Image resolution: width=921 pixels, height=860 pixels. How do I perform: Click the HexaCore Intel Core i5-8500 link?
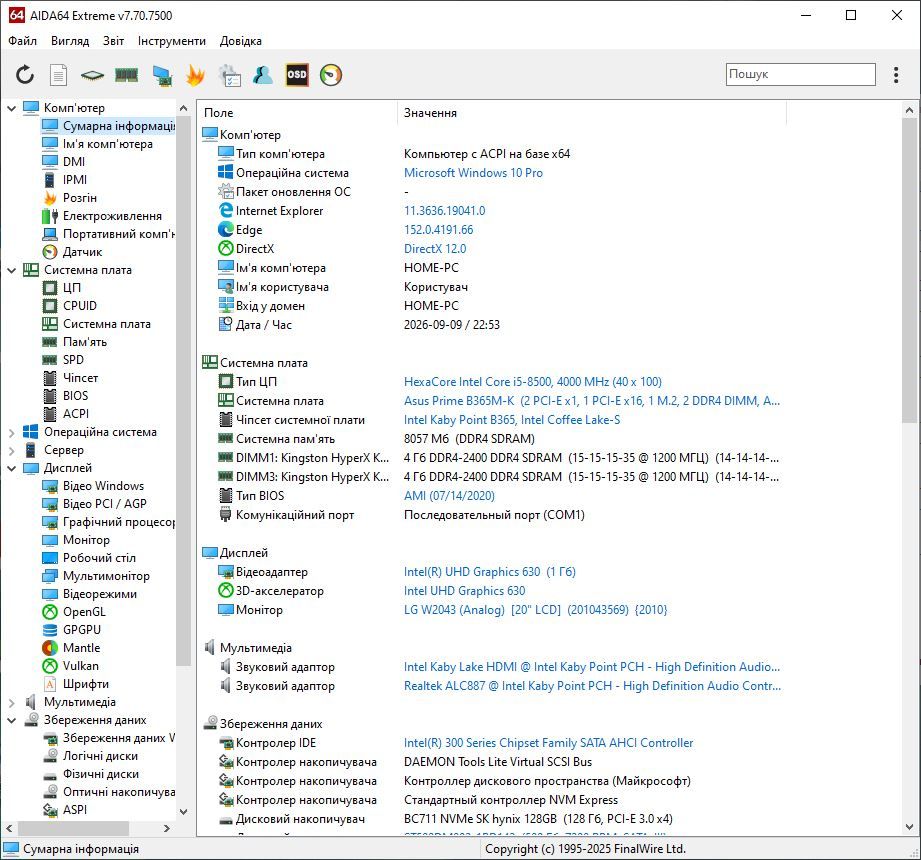tap(532, 382)
